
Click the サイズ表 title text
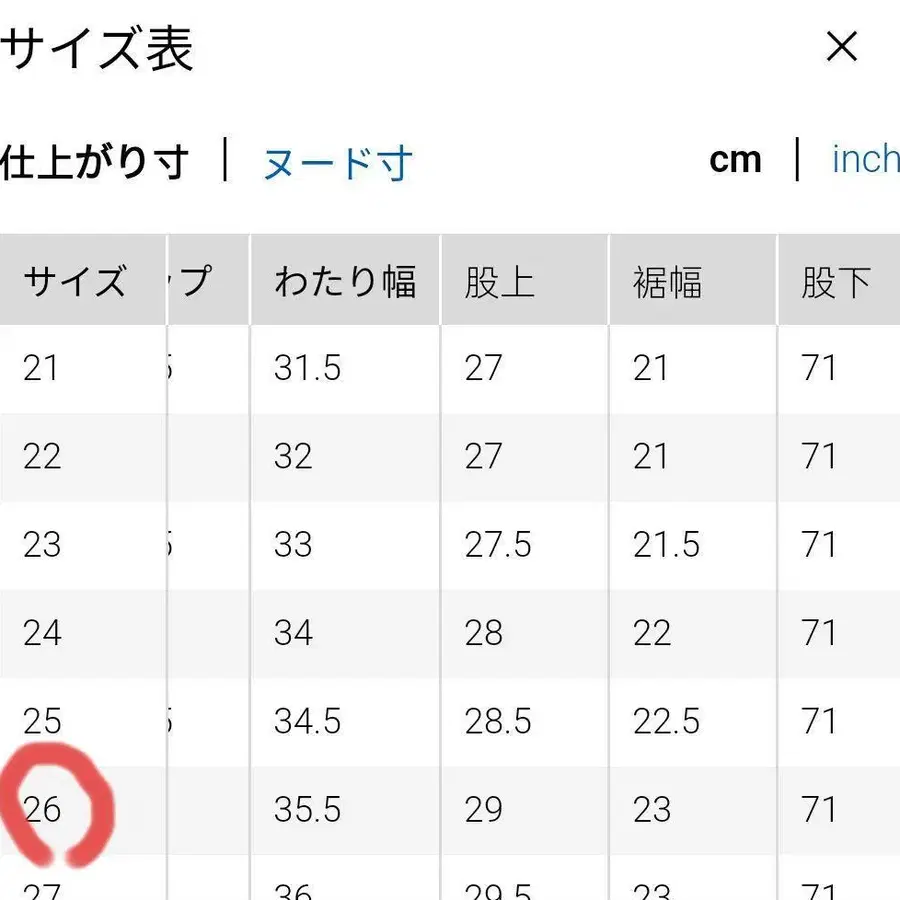point(95,50)
